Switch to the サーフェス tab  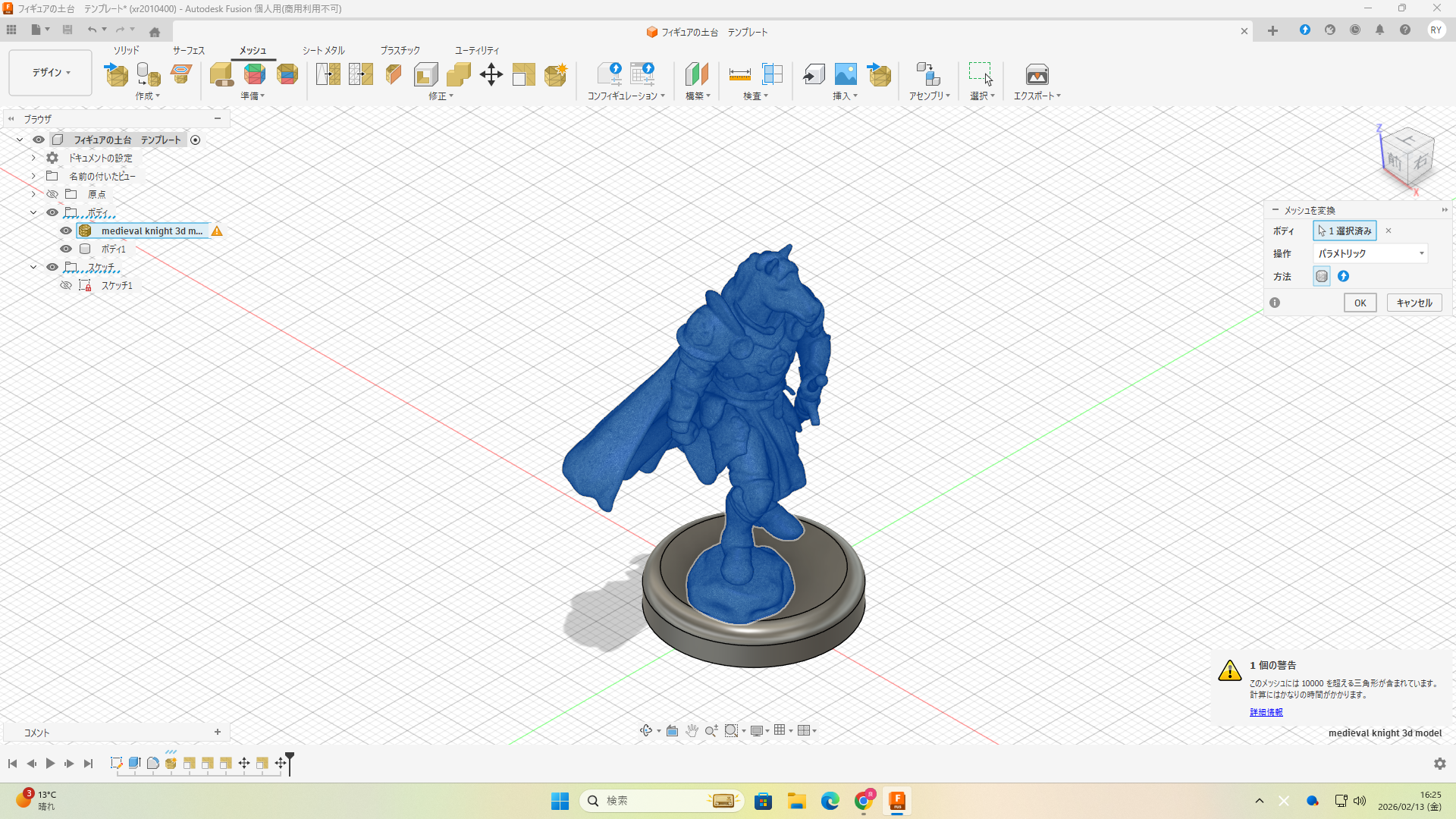click(x=188, y=50)
